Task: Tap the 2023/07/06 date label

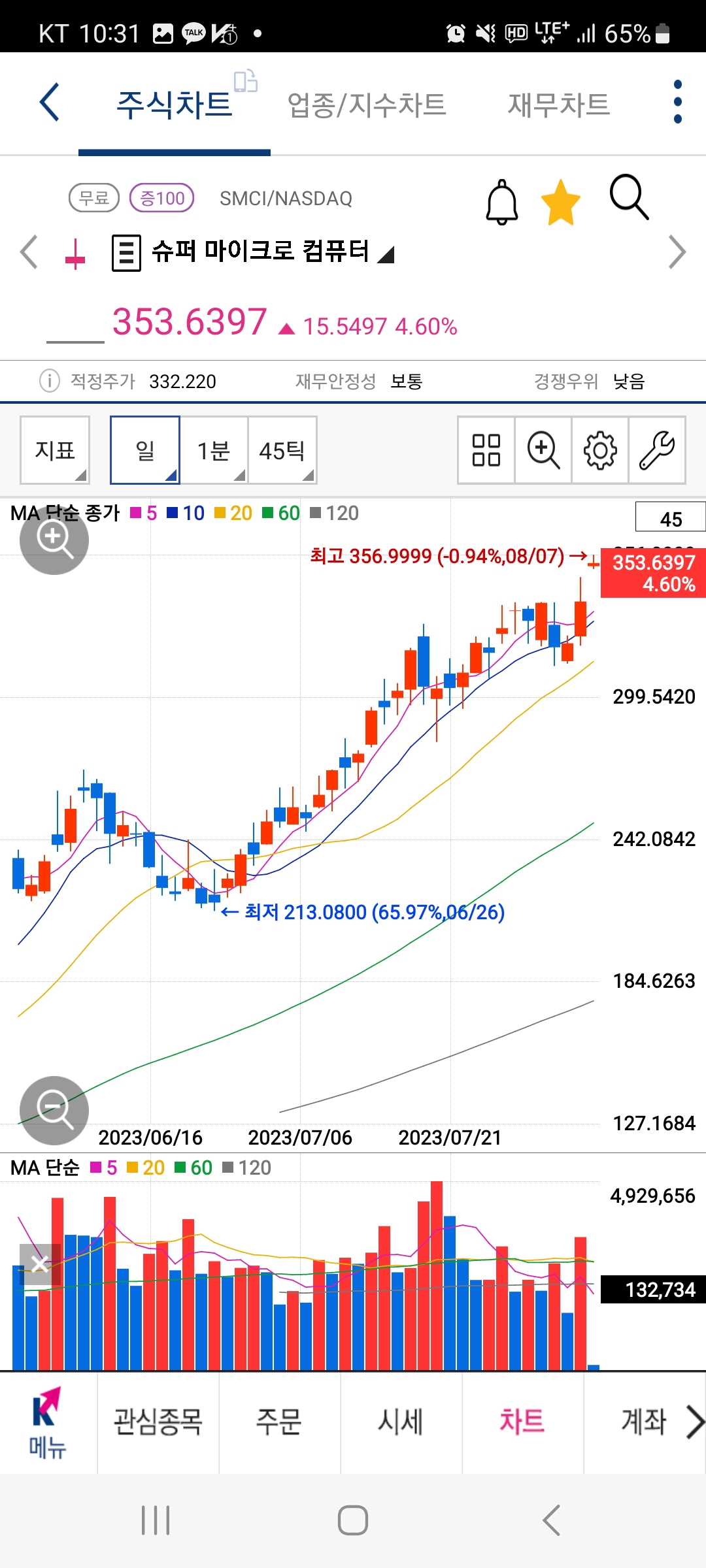Action: tap(300, 1137)
